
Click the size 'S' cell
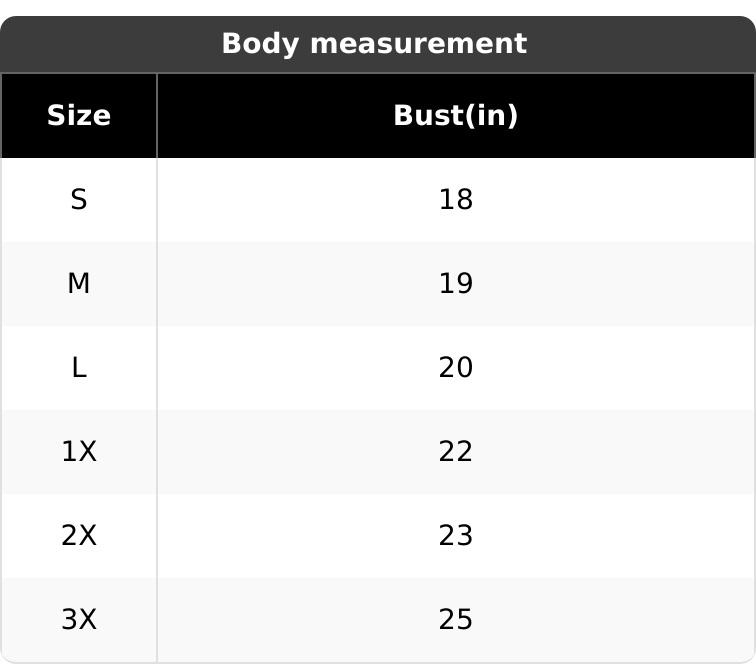pyautogui.click(x=78, y=200)
